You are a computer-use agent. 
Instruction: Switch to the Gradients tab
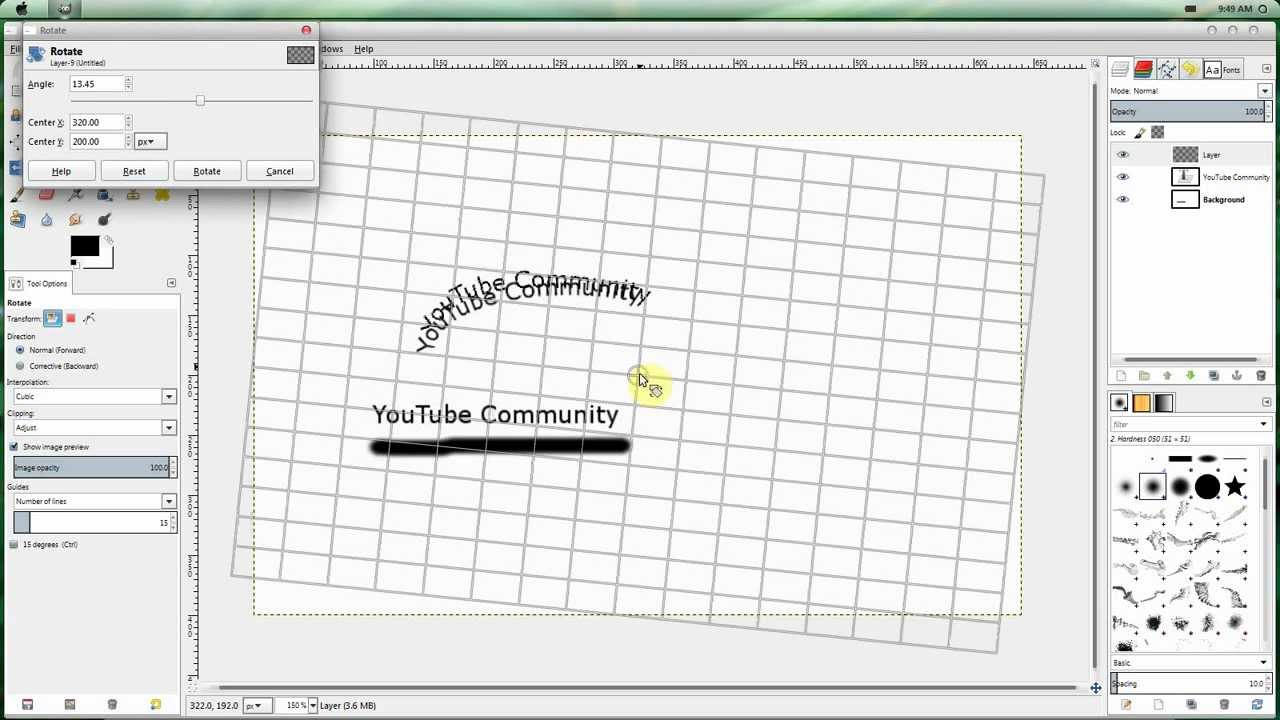(x=1163, y=402)
